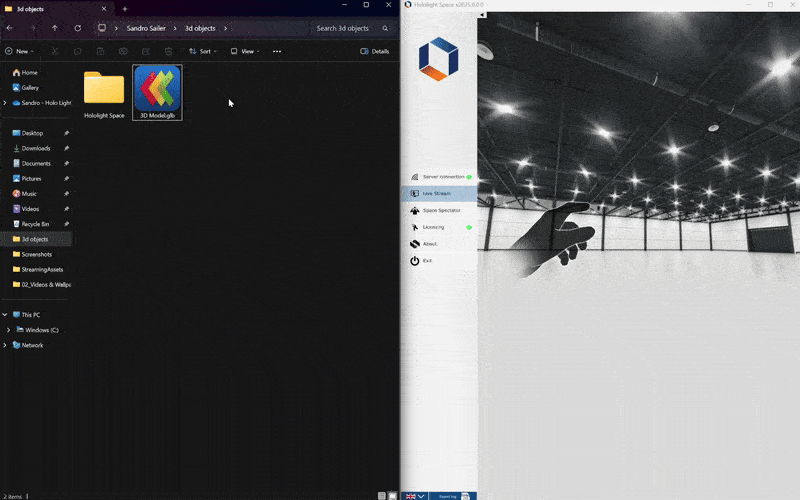Click Exit in Hololight Space sidebar

pos(439,261)
